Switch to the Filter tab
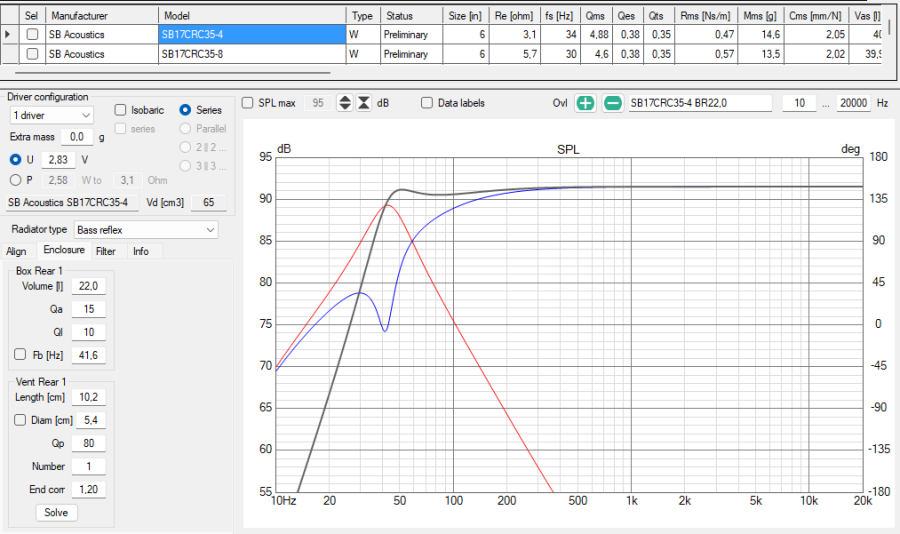This screenshot has width=900, height=534. 106,251
